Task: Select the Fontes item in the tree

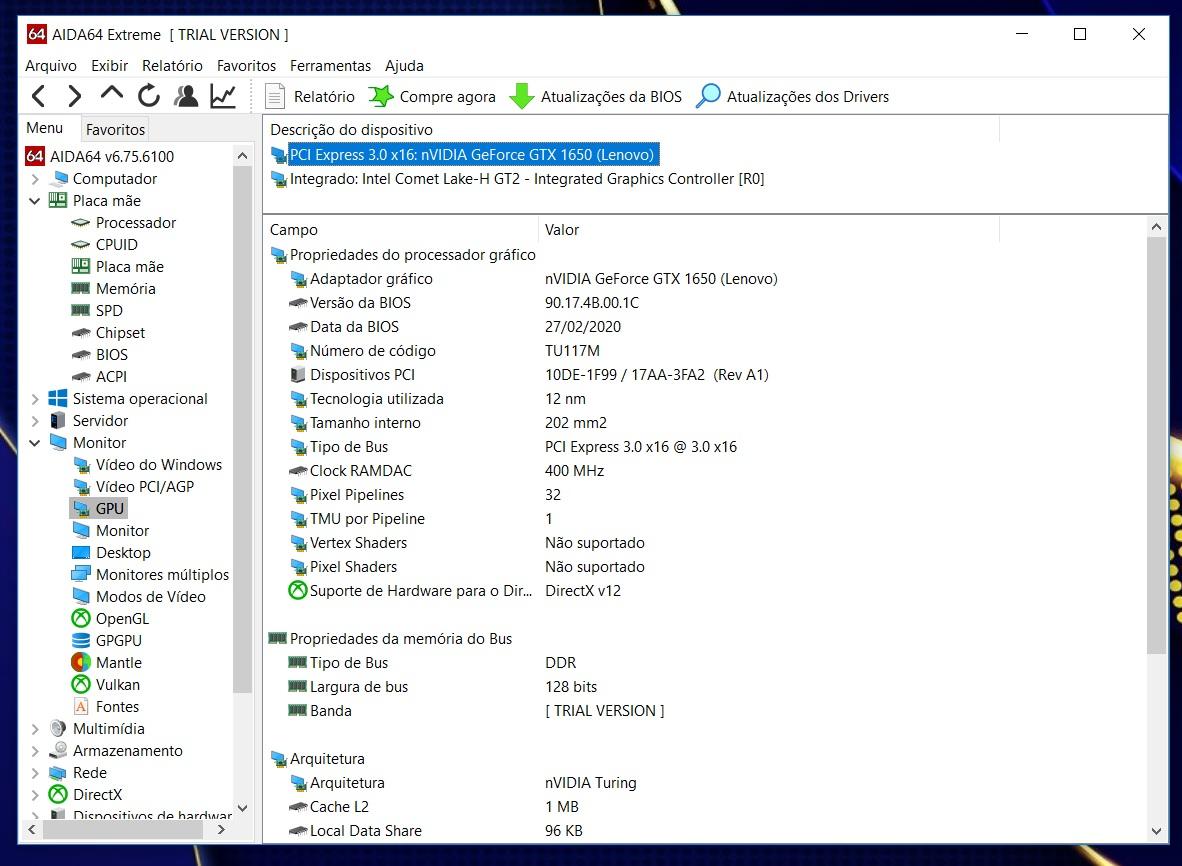Action: pos(117,706)
